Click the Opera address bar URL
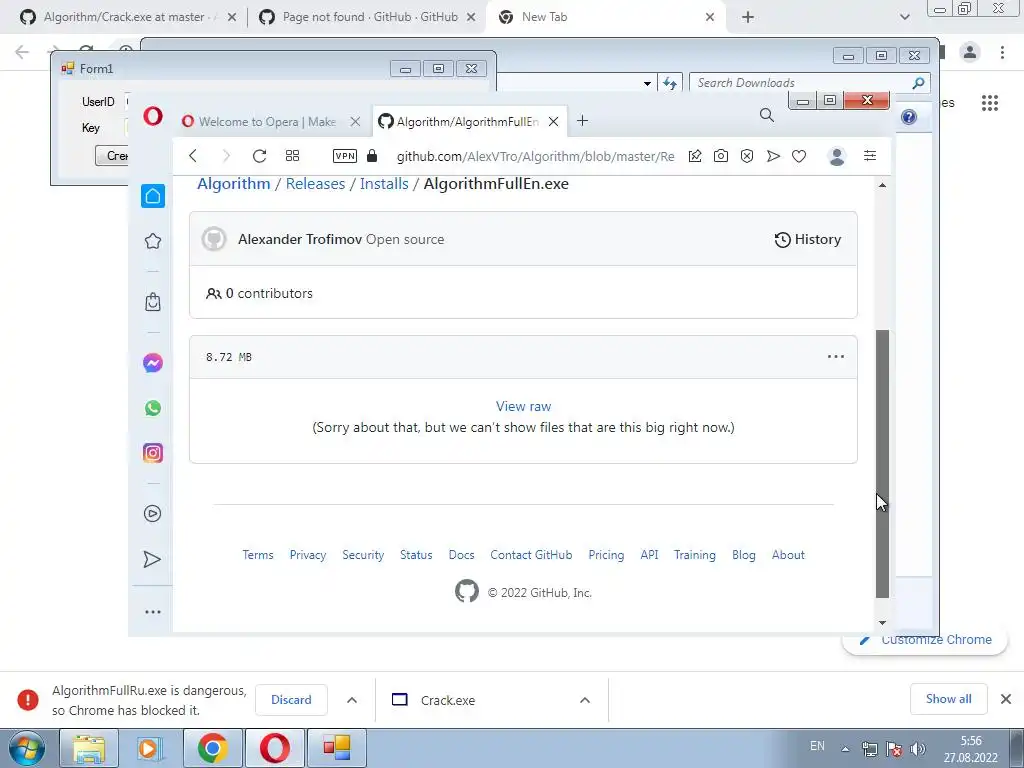1024x768 pixels. pos(536,156)
